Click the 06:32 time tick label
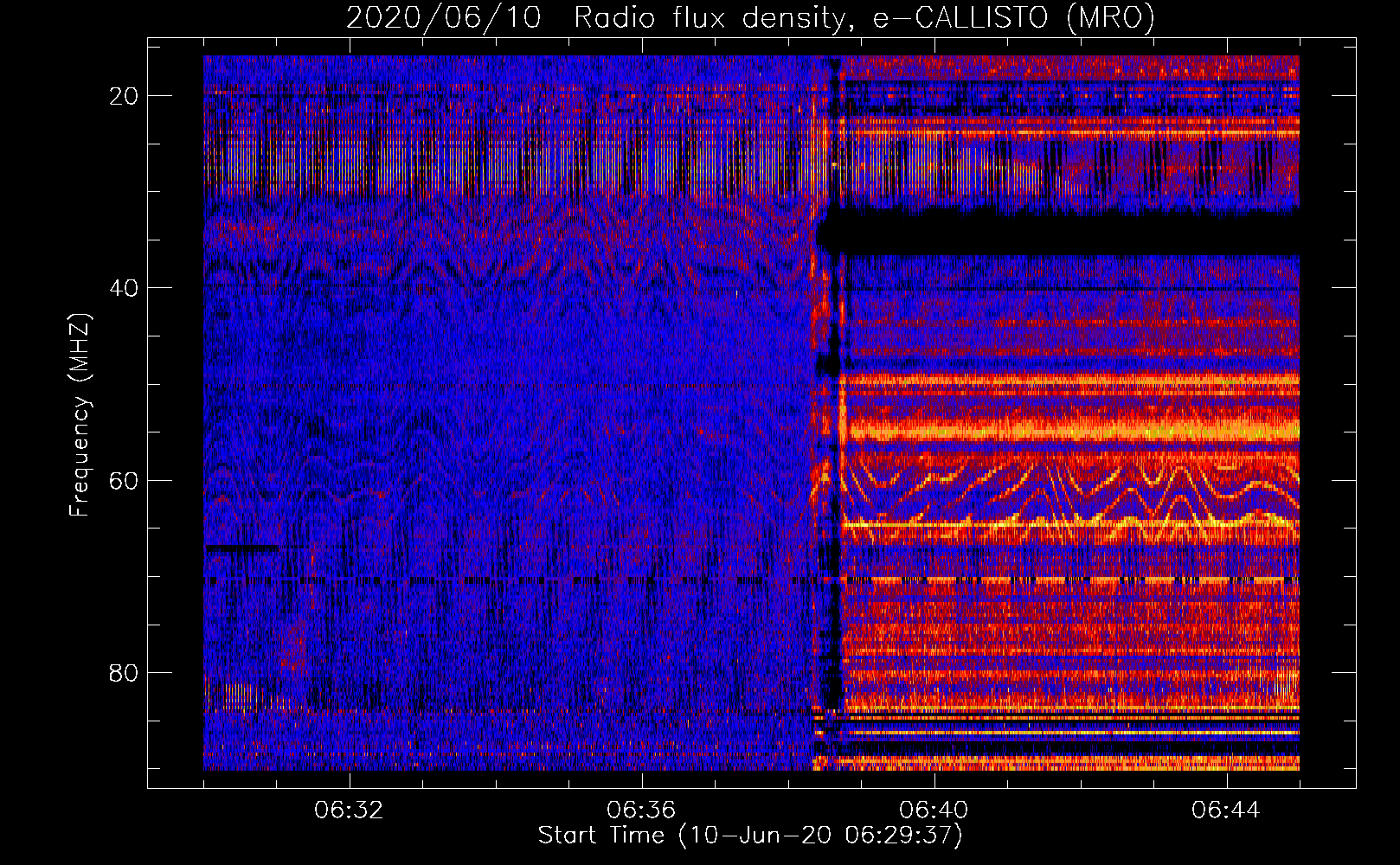Image resolution: width=1400 pixels, height=865 pixels. (349, 811)
